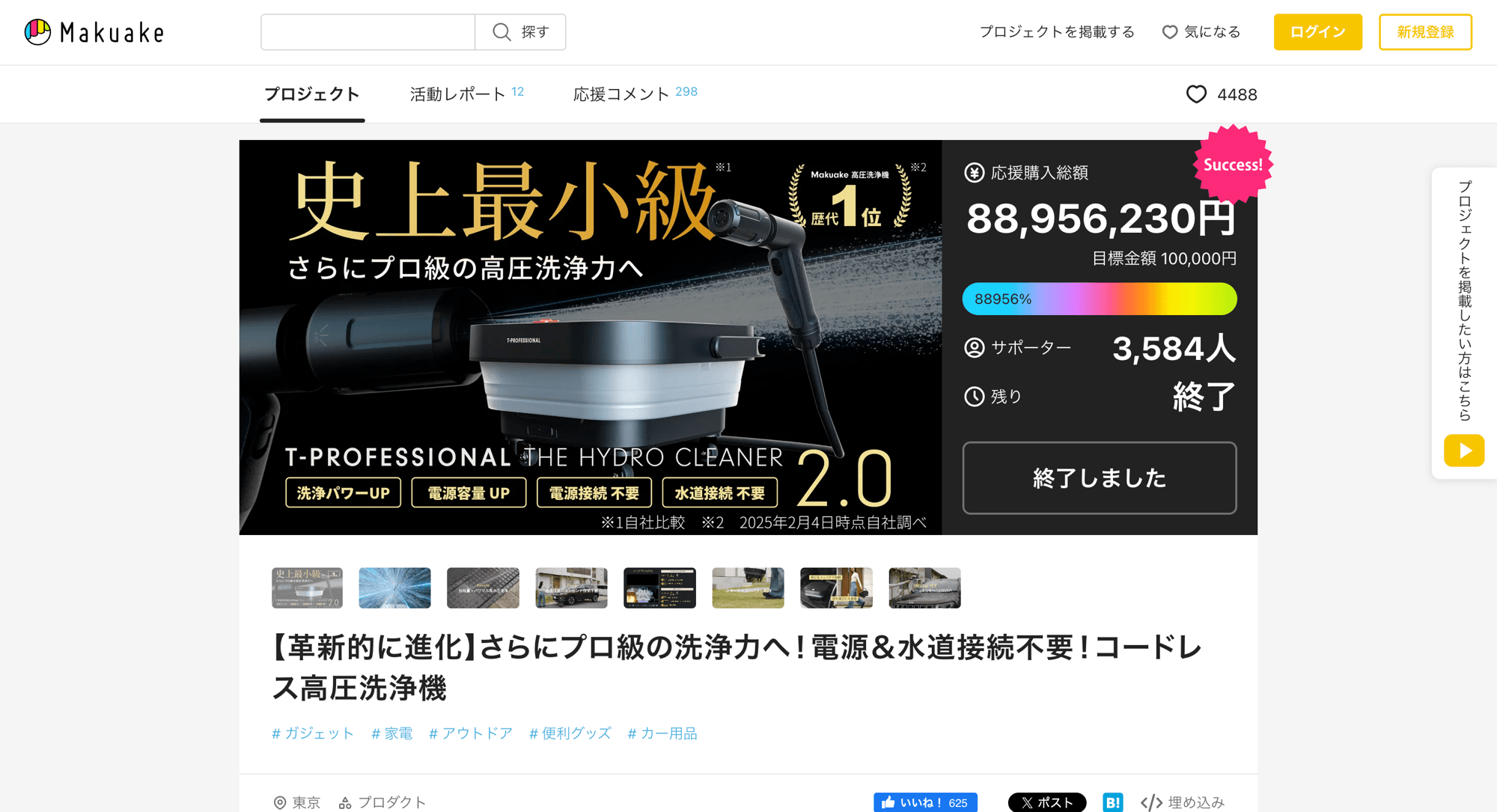The image size is (1497, 812).
Task: Open the 応援コメント tab
Action: 621,94
